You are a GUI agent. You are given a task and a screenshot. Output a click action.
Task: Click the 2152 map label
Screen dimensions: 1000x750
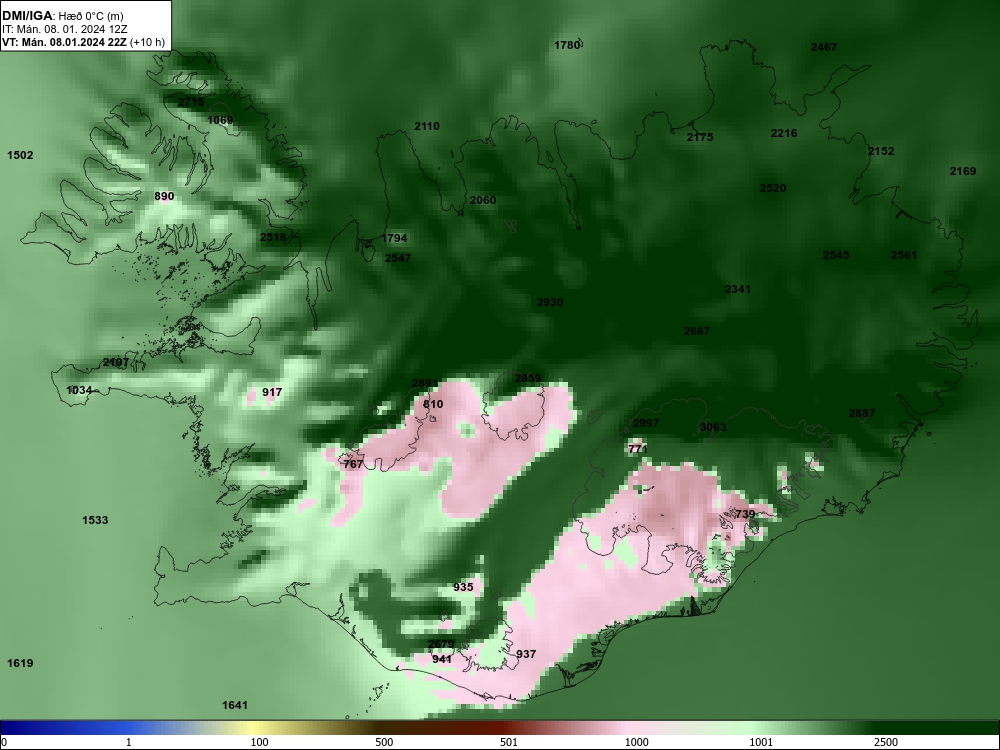(881, 151)
